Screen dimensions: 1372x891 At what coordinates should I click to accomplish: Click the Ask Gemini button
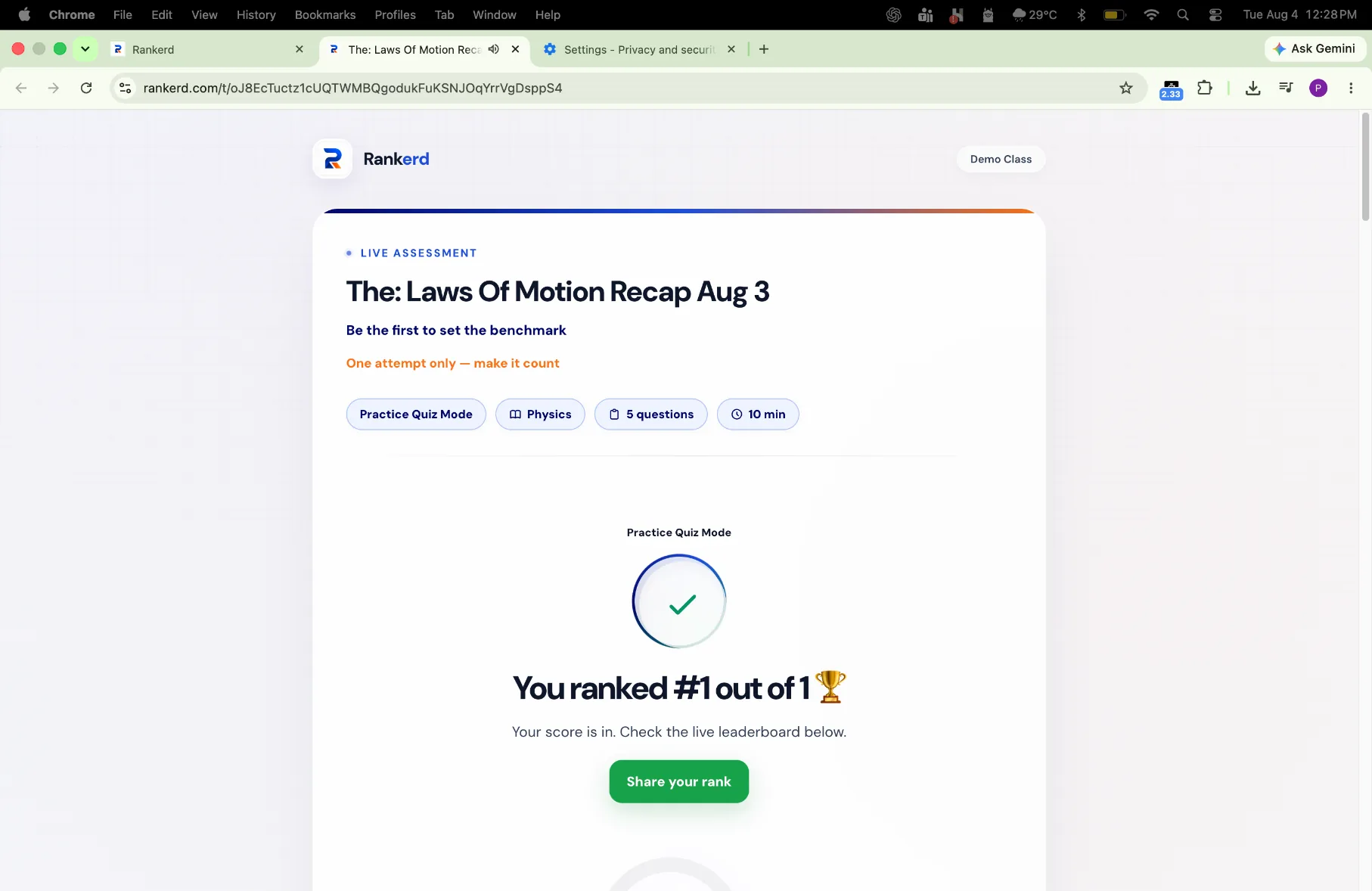[x=1315, y=49]
